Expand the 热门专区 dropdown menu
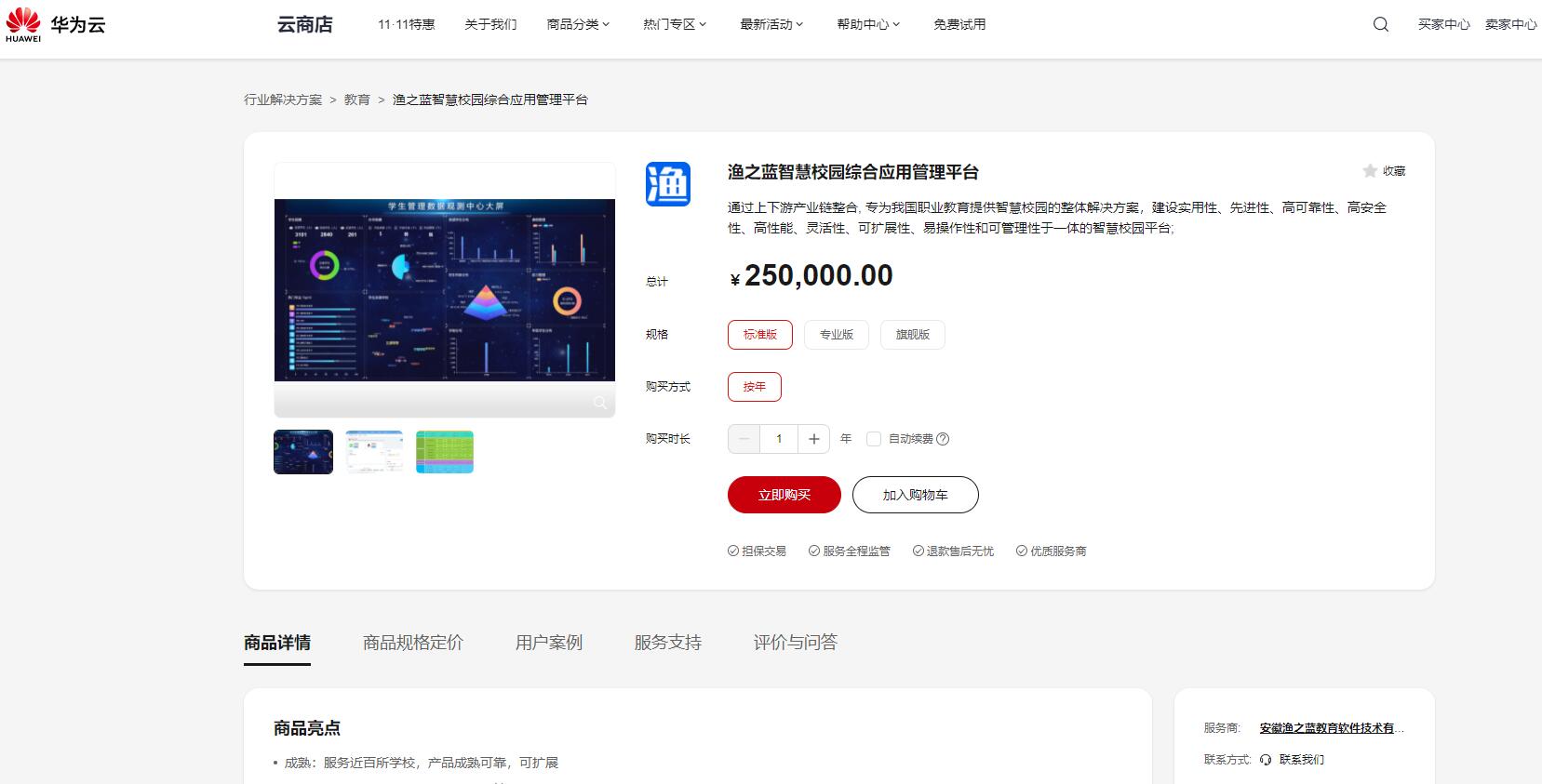The height and width of the screenshot is (784, 1542). click(x=675, y=24)
